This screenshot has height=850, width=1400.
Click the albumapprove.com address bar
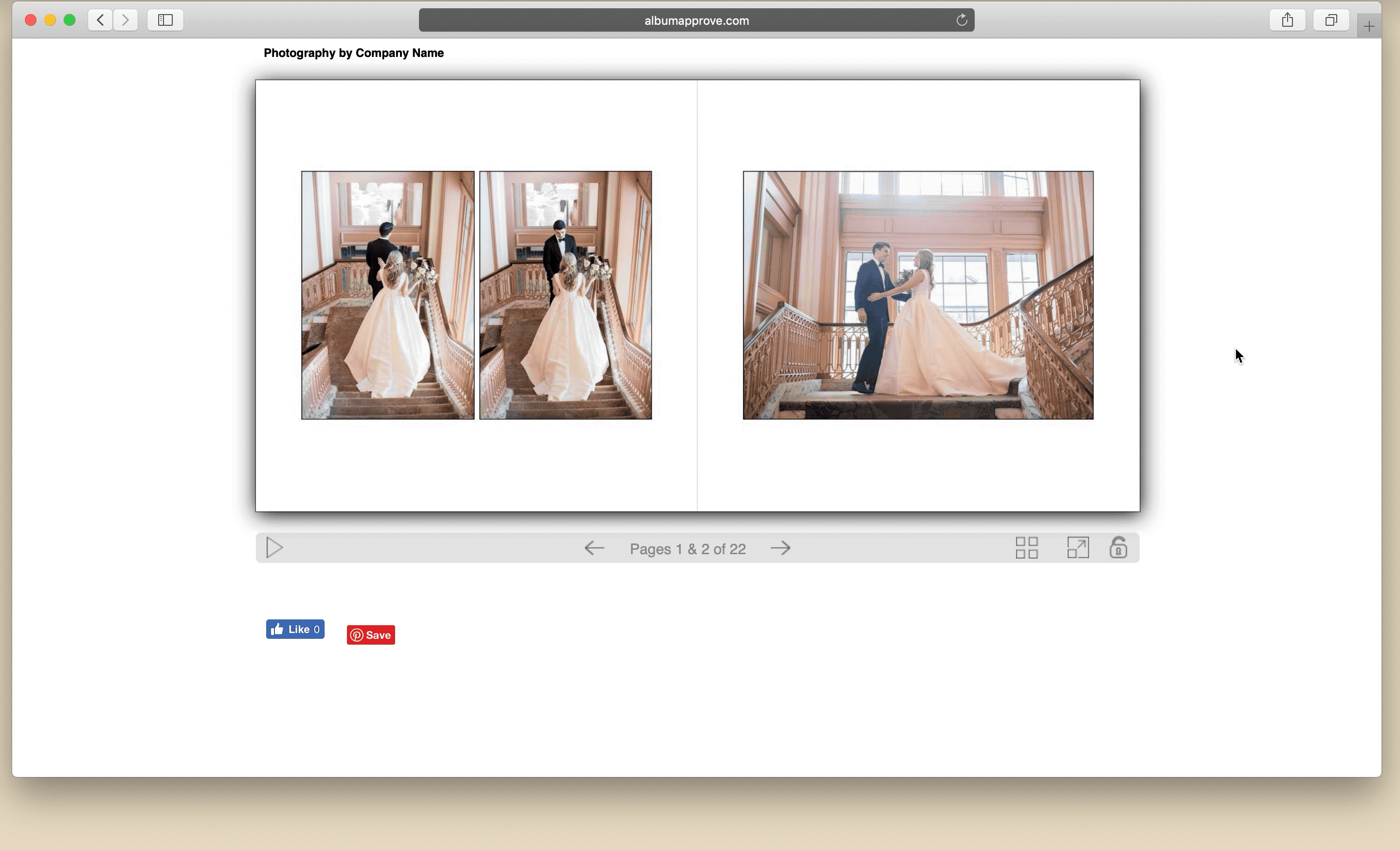point(696,20)
